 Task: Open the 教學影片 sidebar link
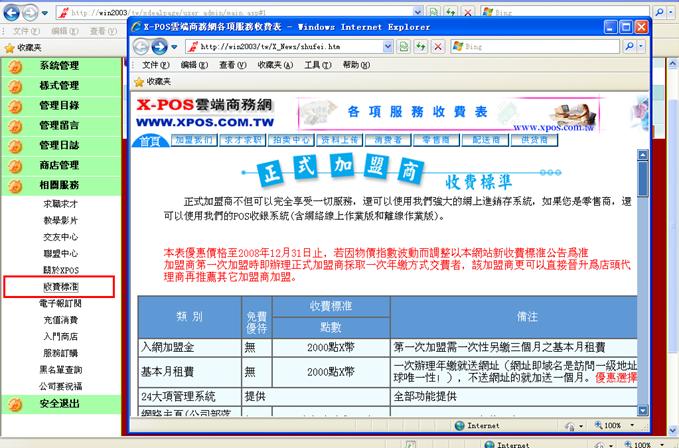58,220
